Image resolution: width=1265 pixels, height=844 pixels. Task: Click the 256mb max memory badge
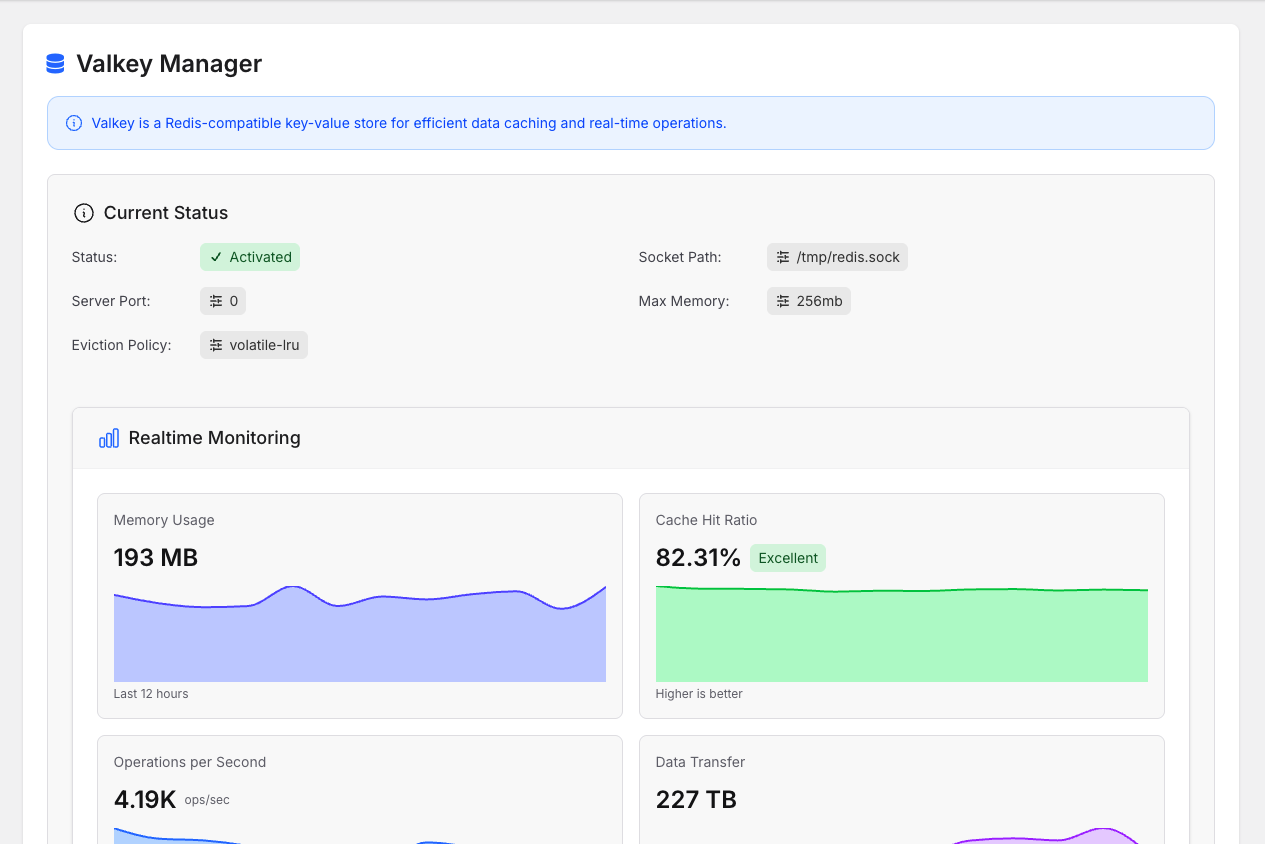[x=809, y=301]
